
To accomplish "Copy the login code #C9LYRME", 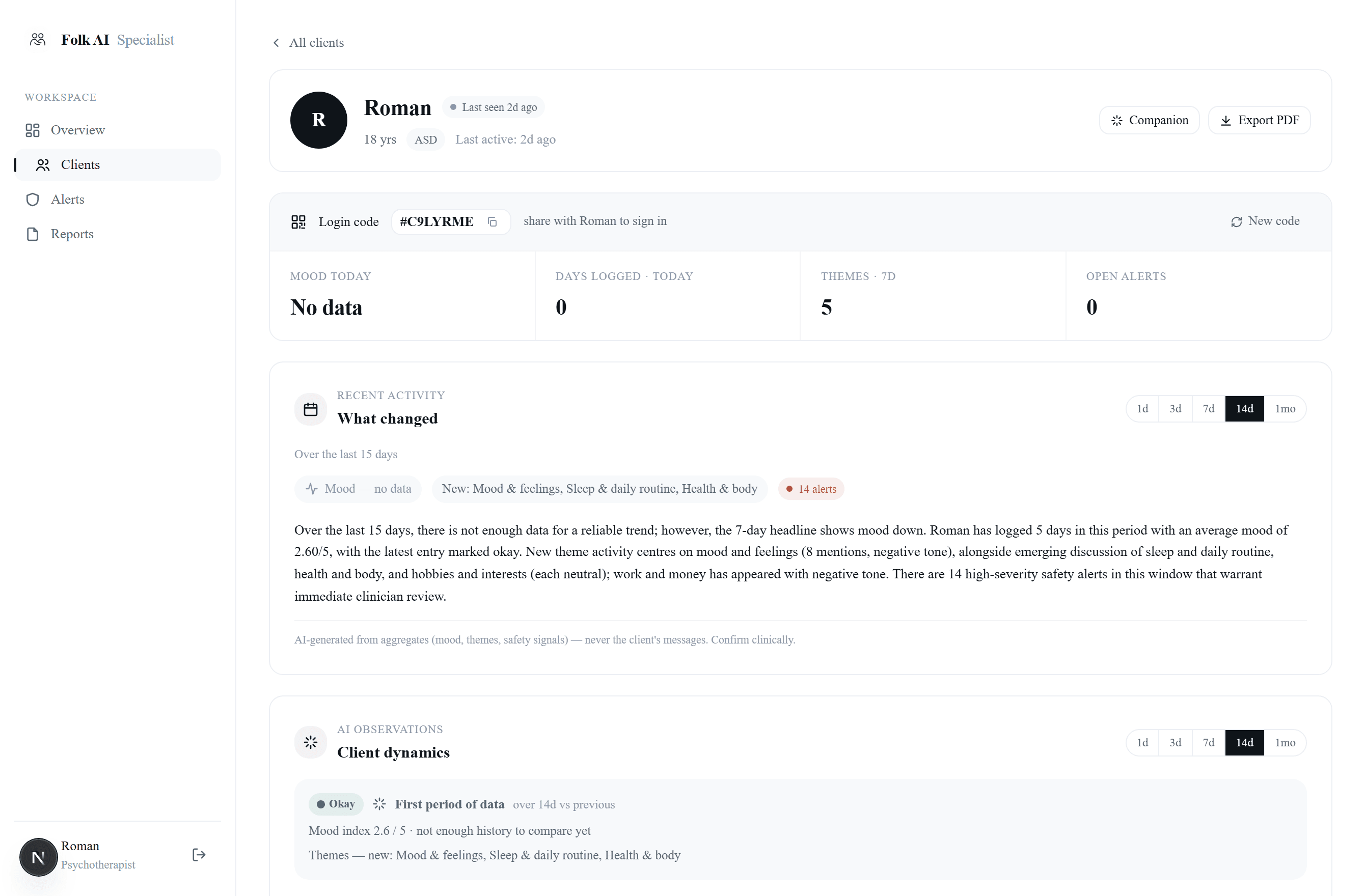I will (492, 222).
